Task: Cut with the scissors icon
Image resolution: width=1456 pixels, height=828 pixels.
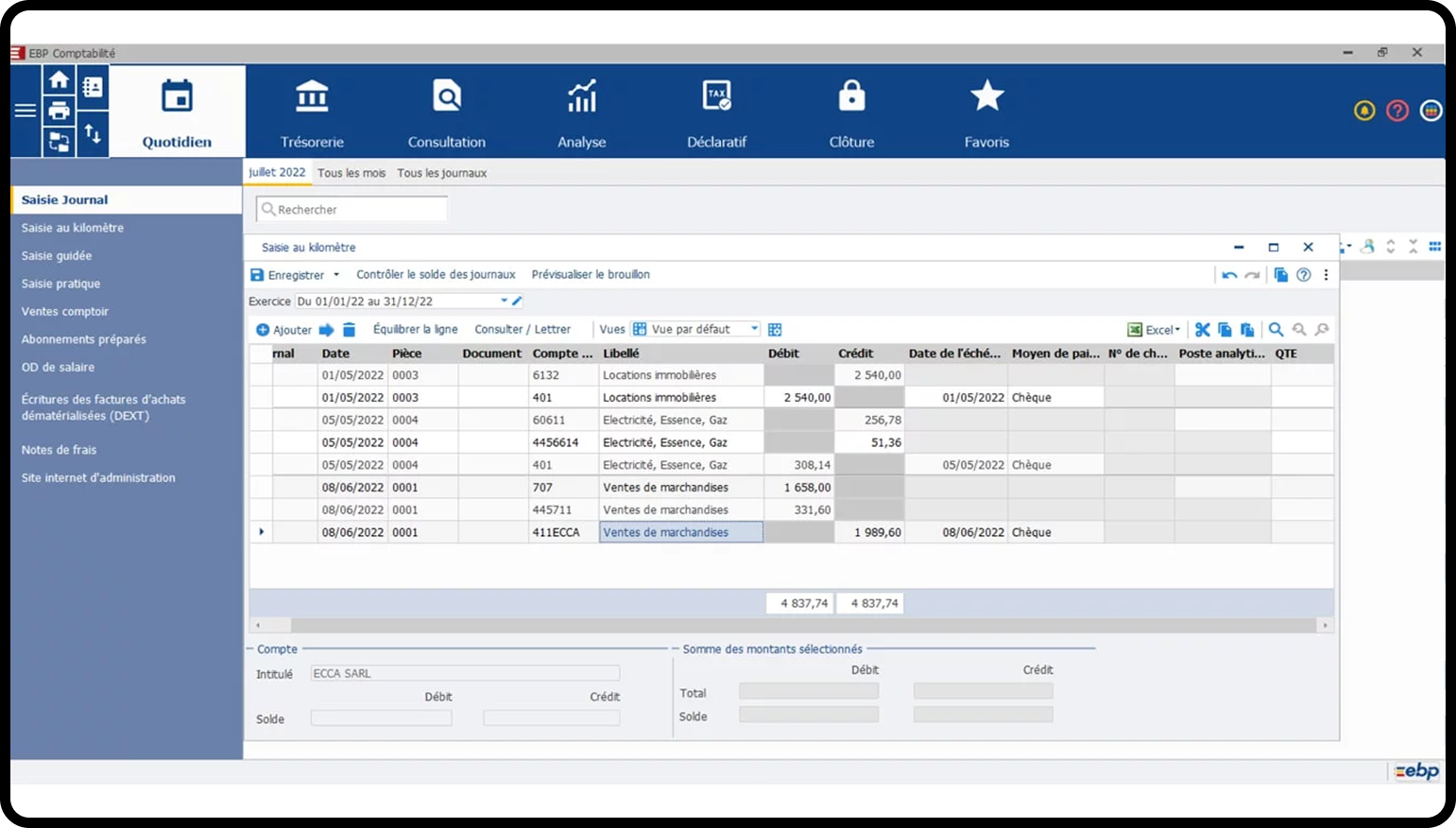Action: tap(1202, 330)
